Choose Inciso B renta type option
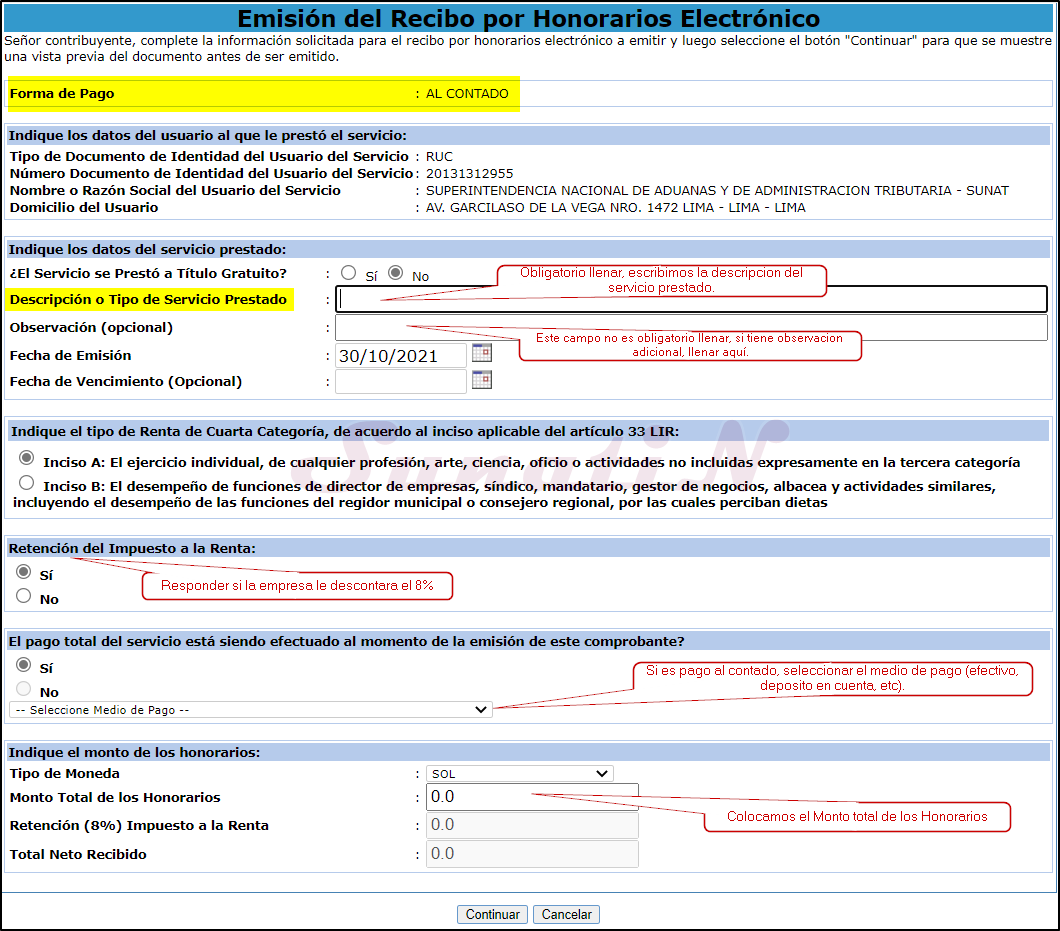This screenshot has height=931, width=1060. point(26,483)
